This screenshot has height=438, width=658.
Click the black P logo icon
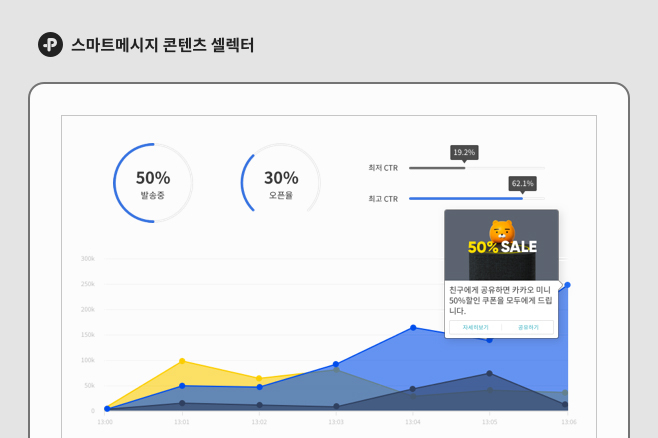point(50,44)
